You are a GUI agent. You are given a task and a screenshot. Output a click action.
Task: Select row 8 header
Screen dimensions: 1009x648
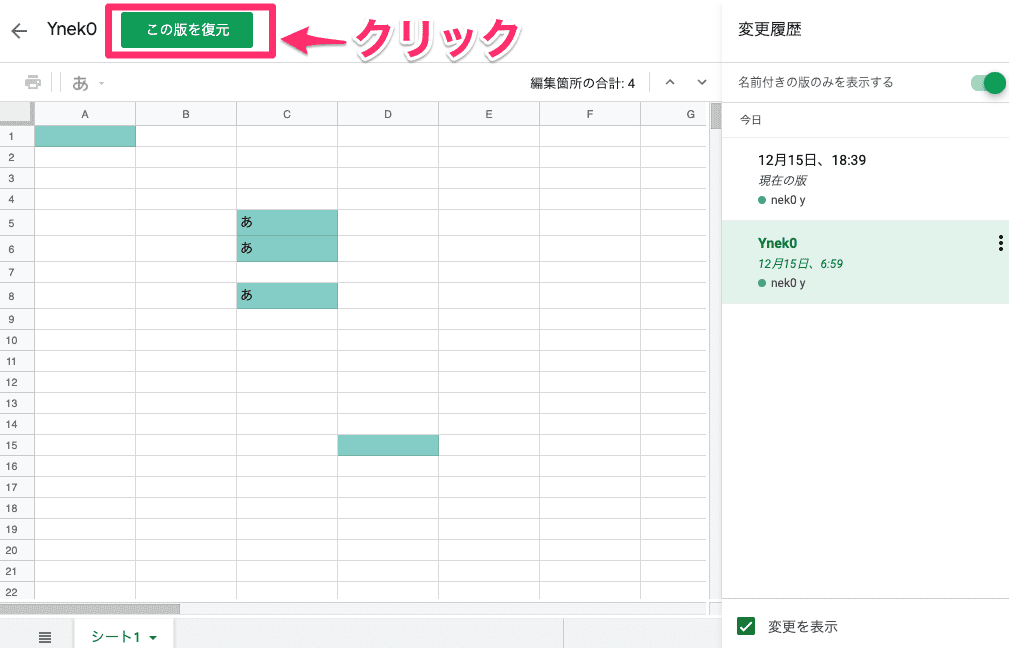point(12,296)
